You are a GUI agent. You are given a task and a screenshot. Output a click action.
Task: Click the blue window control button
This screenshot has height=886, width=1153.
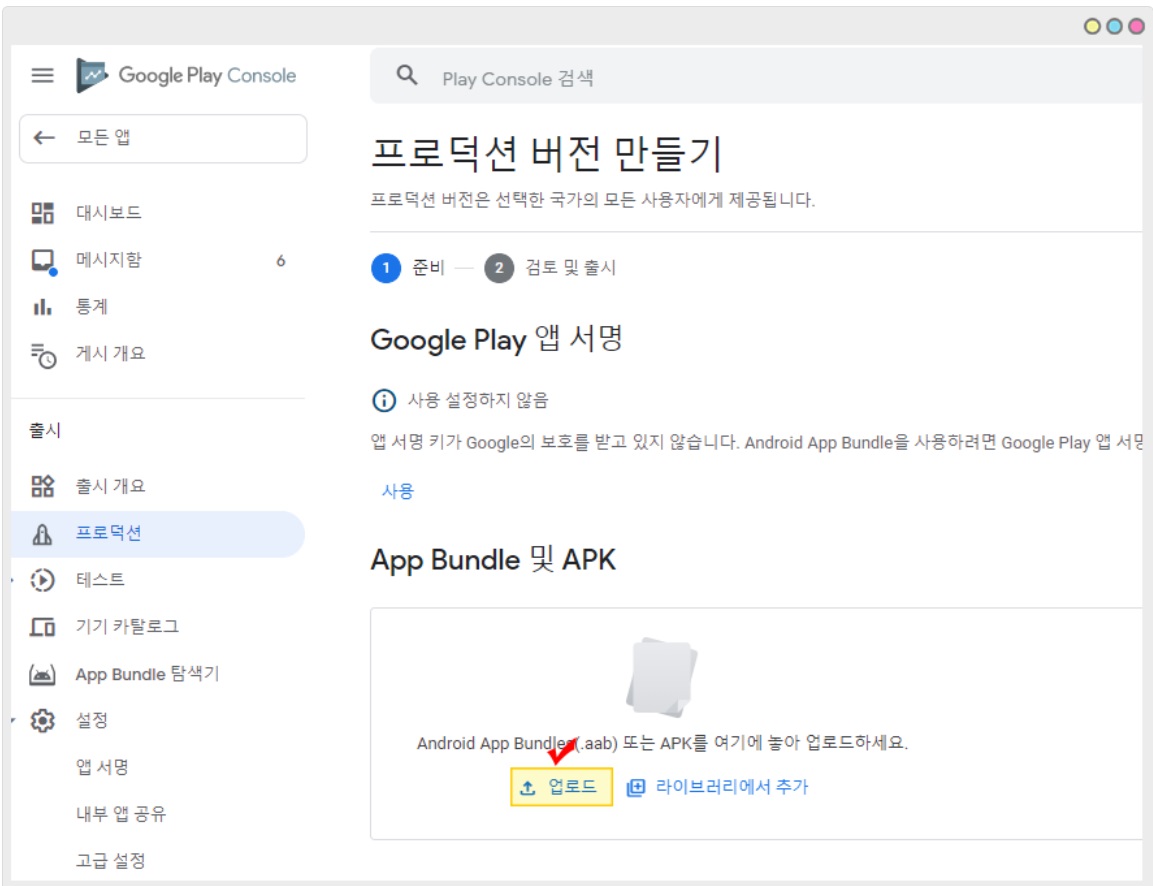click(x=1114, y=26)
